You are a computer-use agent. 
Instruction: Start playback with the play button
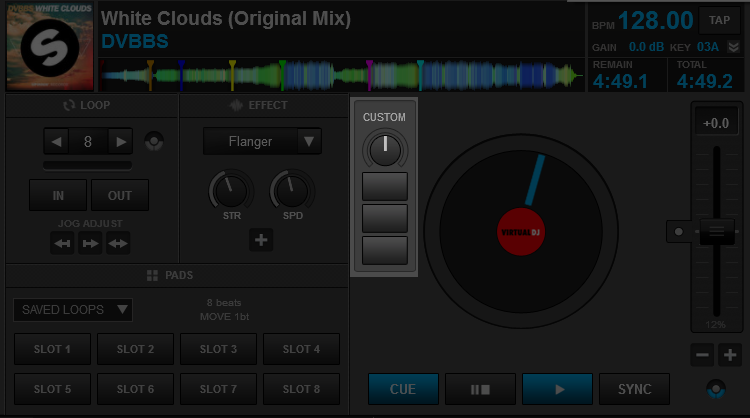pos(557,389)
